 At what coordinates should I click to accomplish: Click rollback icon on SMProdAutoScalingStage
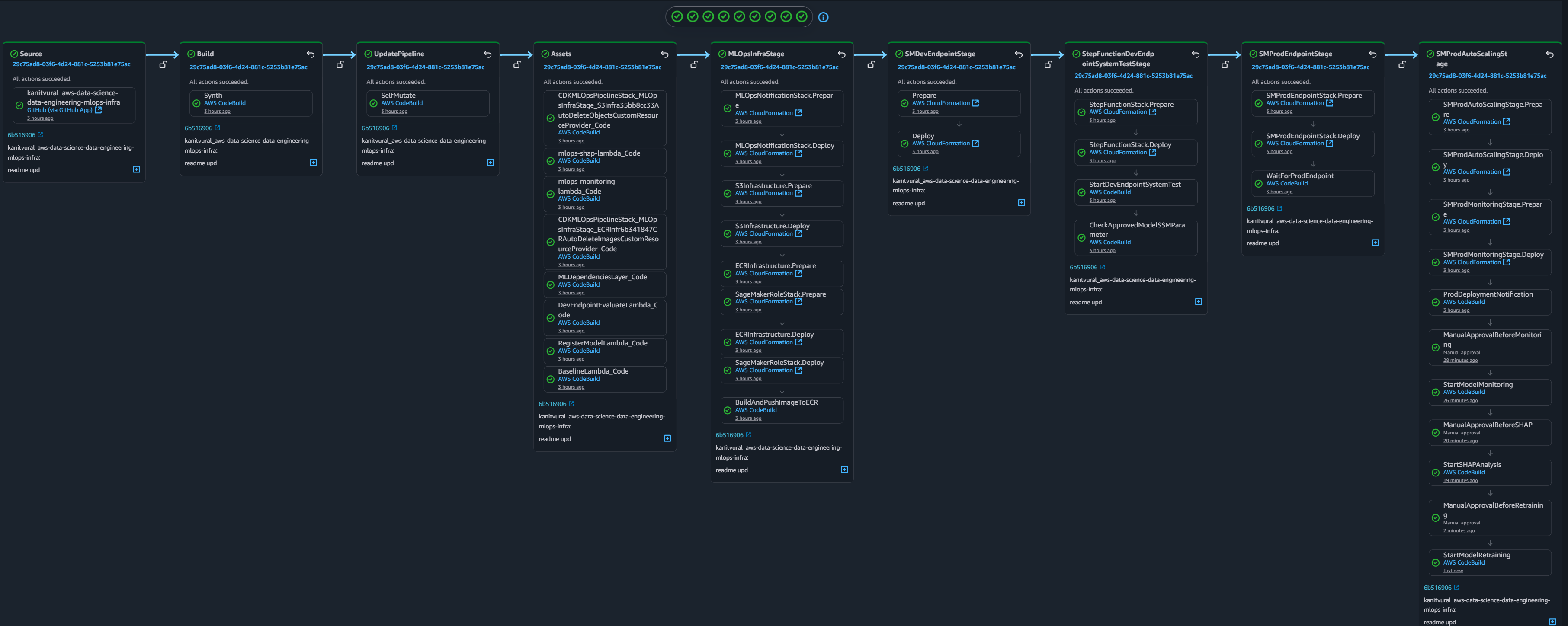(1550, 54)
